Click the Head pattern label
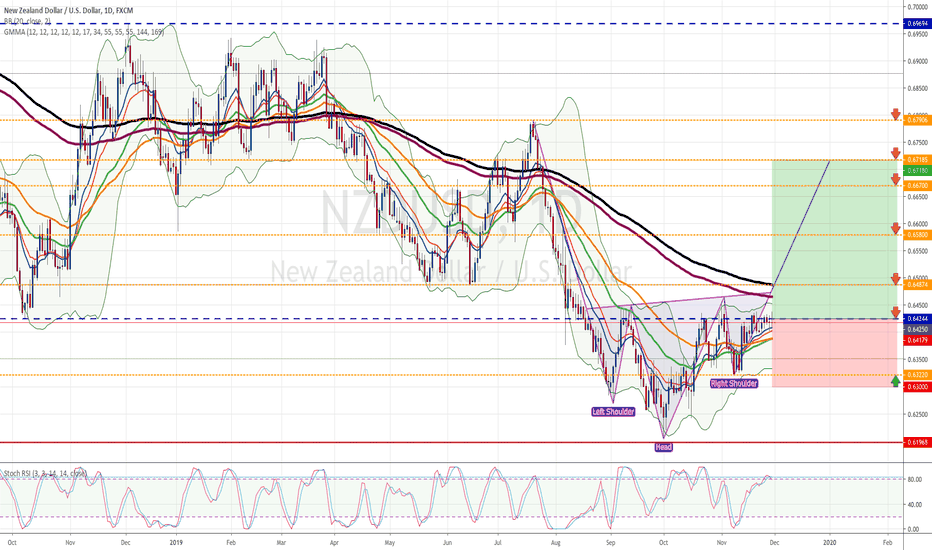932x550 pixels. click(x=663, y=447)
